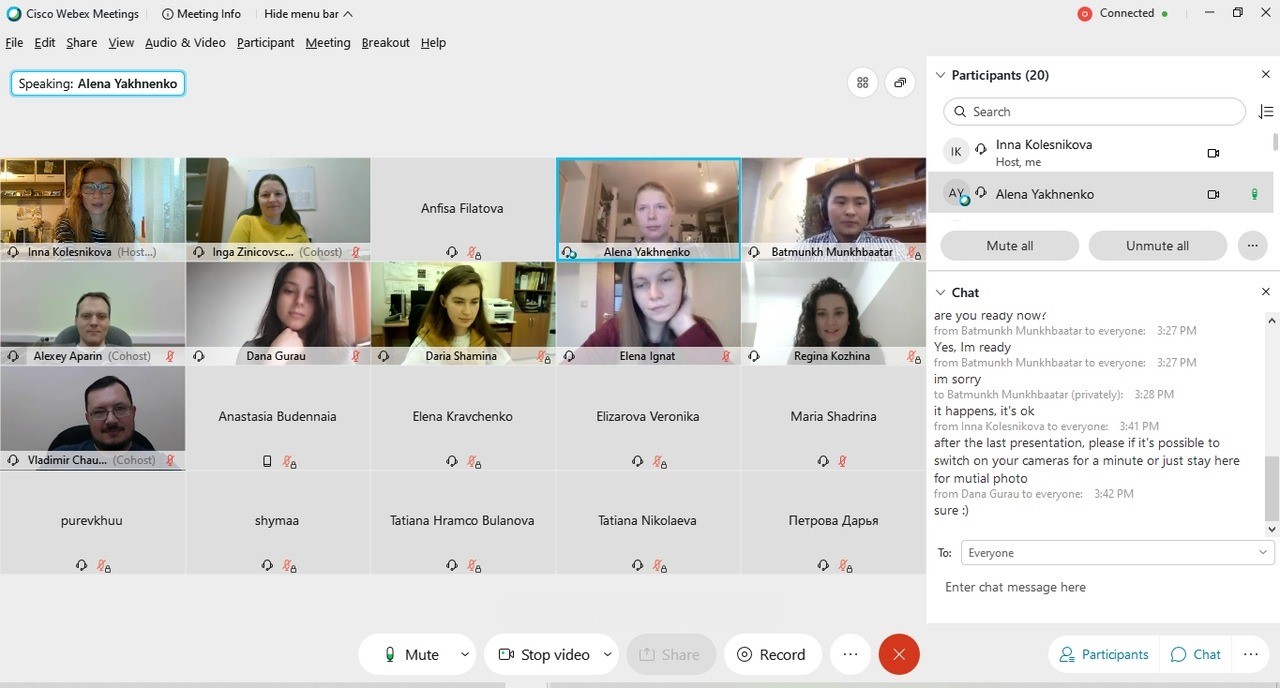Toggle Stop video camera button

(544, 654)
